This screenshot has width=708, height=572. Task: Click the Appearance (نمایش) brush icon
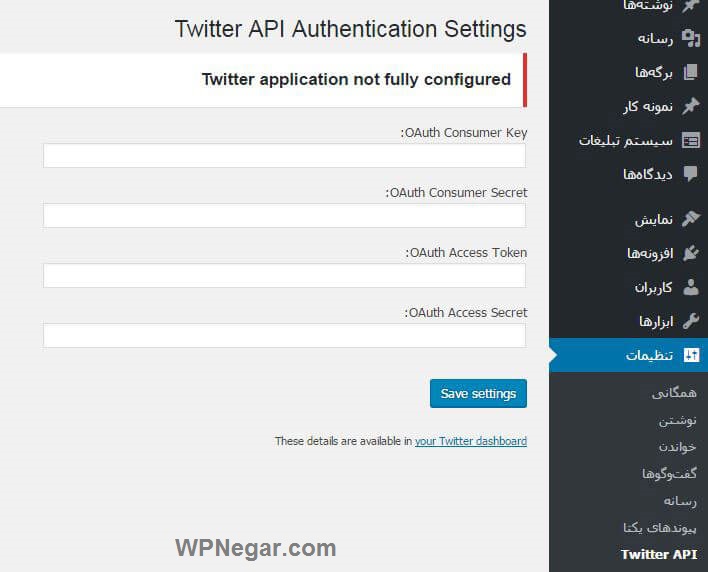[691, 219]
